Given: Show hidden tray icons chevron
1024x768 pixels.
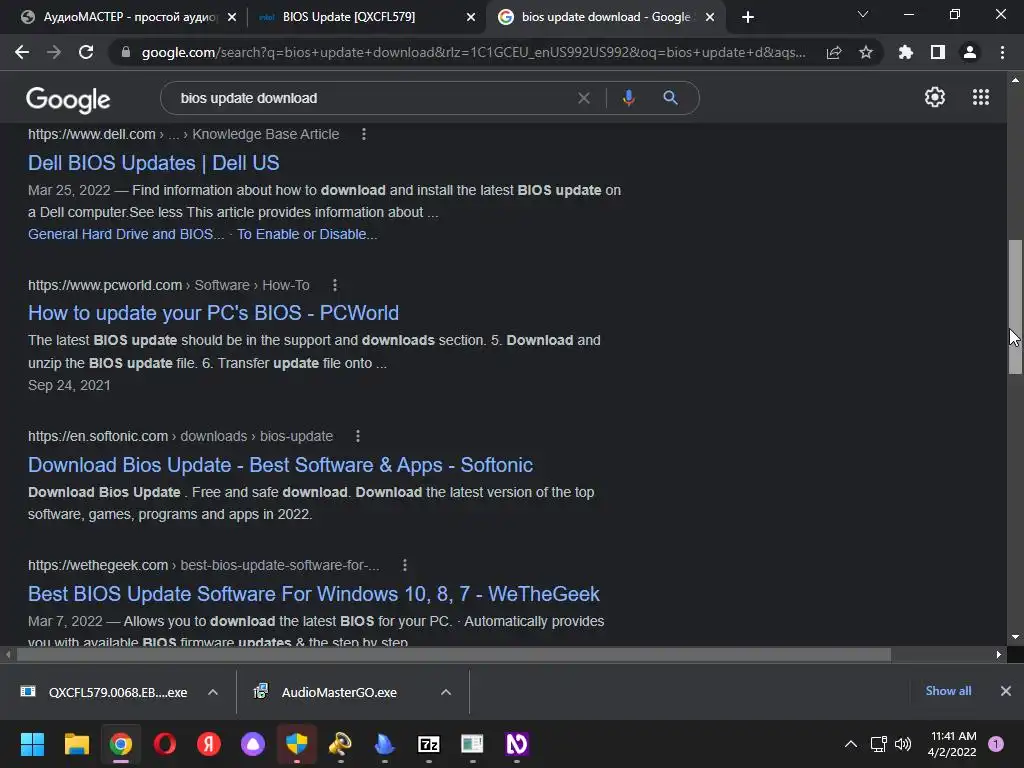Looking at the screenshot, I should (x=851, y=744).
